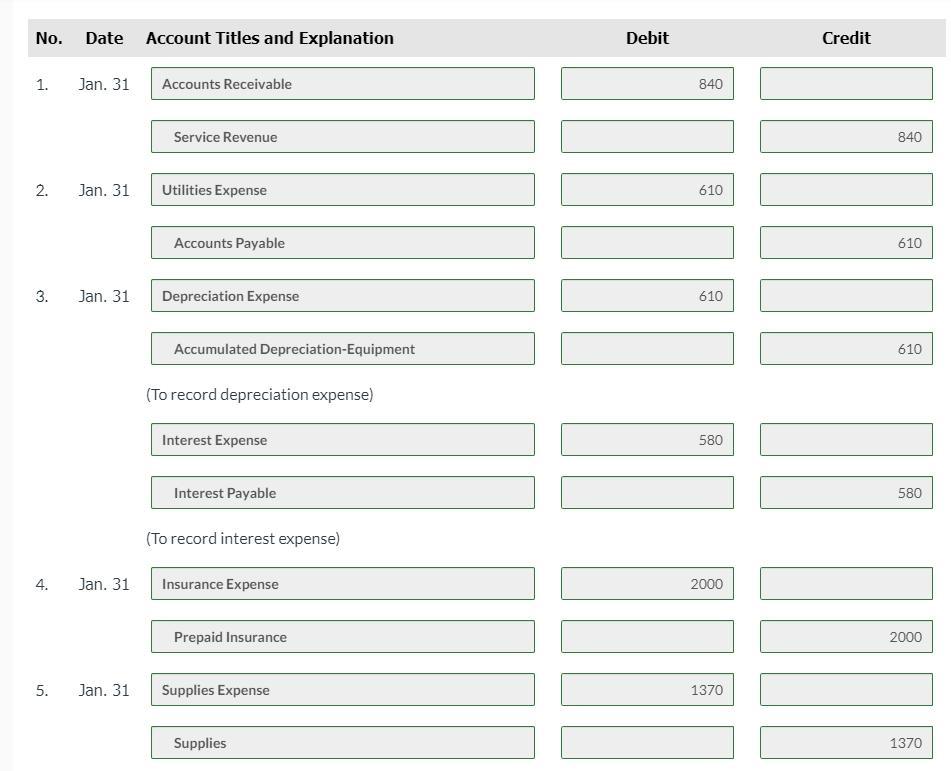The image size is (951, 771).
Task: Click the 840 credit field for Service Revenue
Action: [845, 137]
